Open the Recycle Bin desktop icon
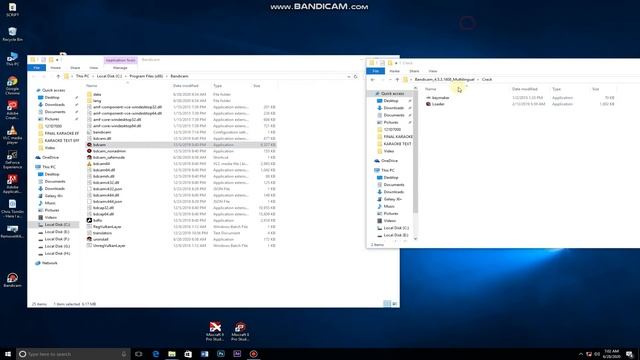 (x=12, y=34)
